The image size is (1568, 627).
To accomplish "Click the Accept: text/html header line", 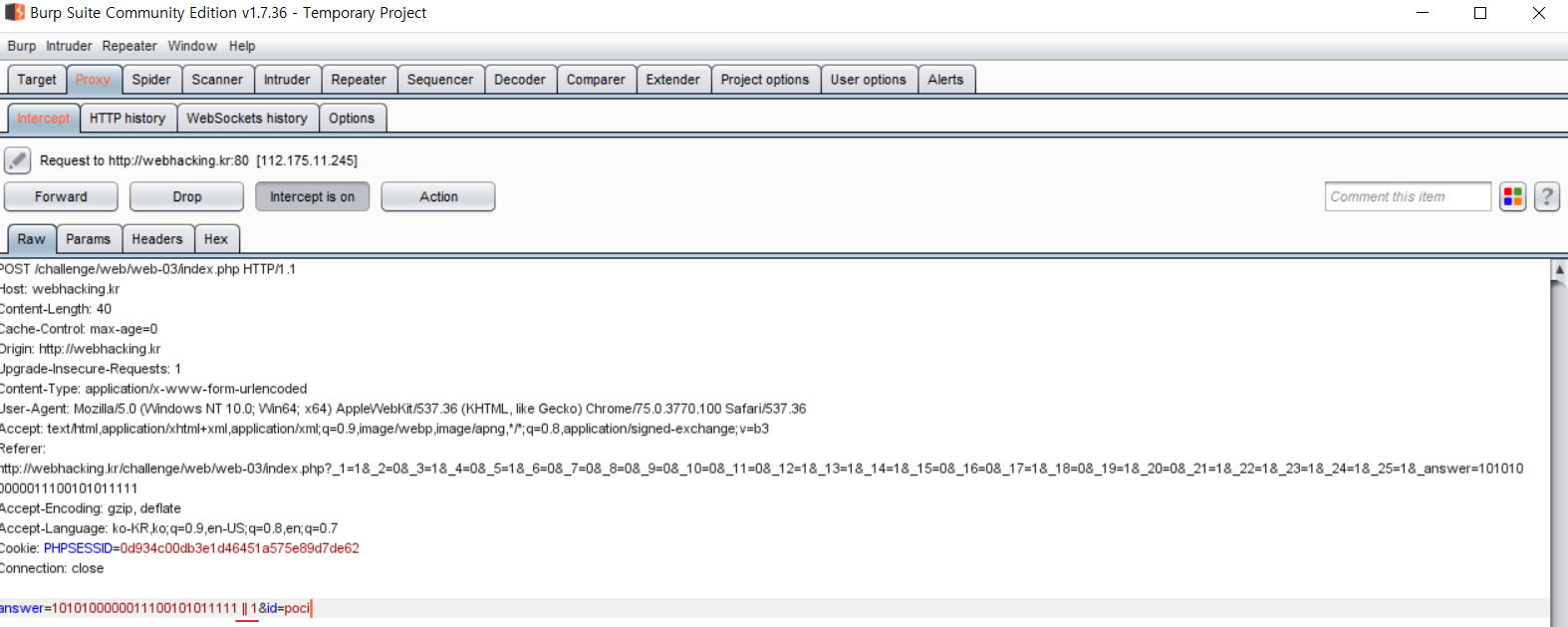I will (x=385, y=429).
